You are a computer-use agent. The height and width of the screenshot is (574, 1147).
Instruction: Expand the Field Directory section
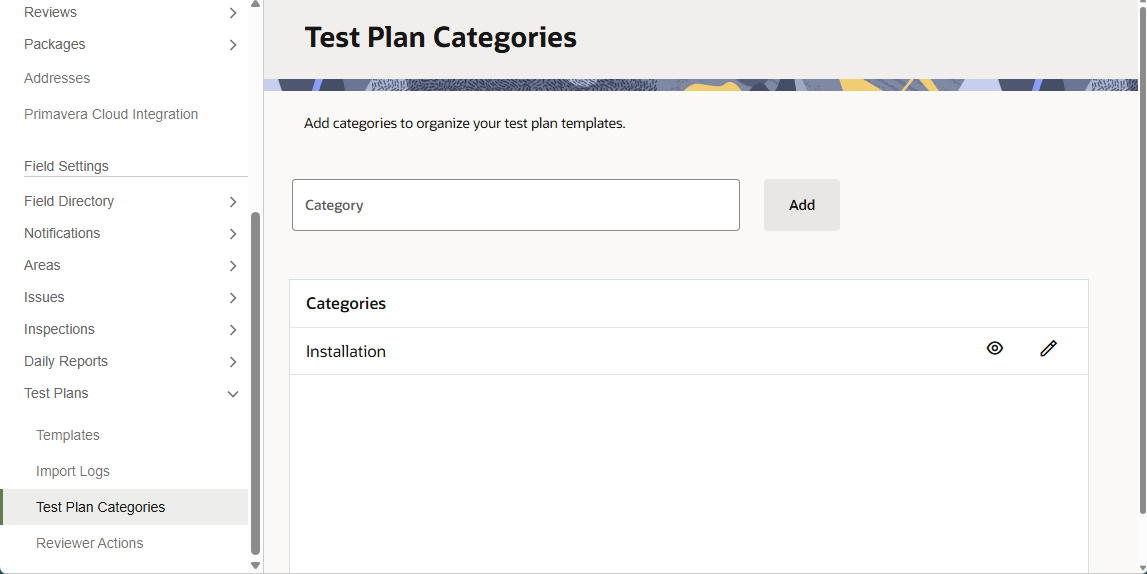tap(233, 202)
